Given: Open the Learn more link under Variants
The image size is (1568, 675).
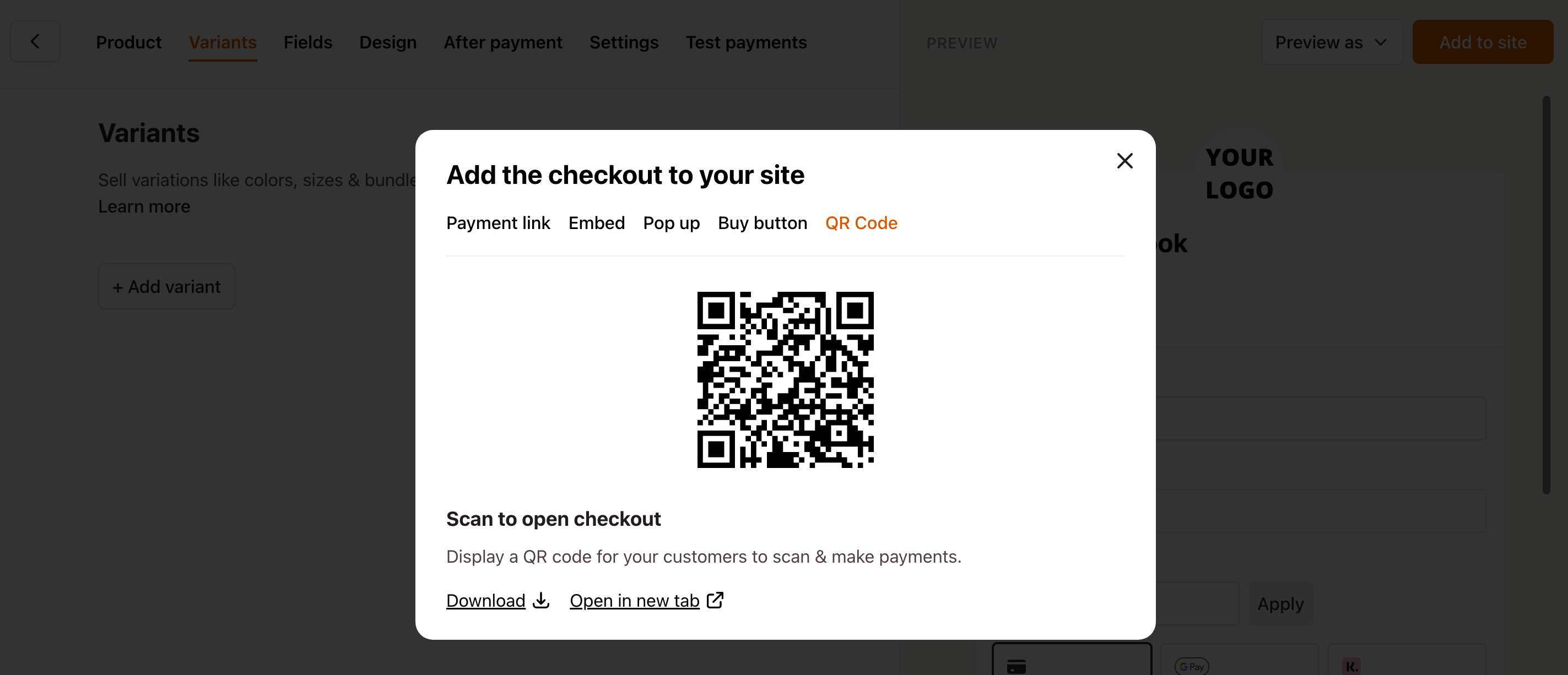Looking at the screenshot, I should (144, 207).
